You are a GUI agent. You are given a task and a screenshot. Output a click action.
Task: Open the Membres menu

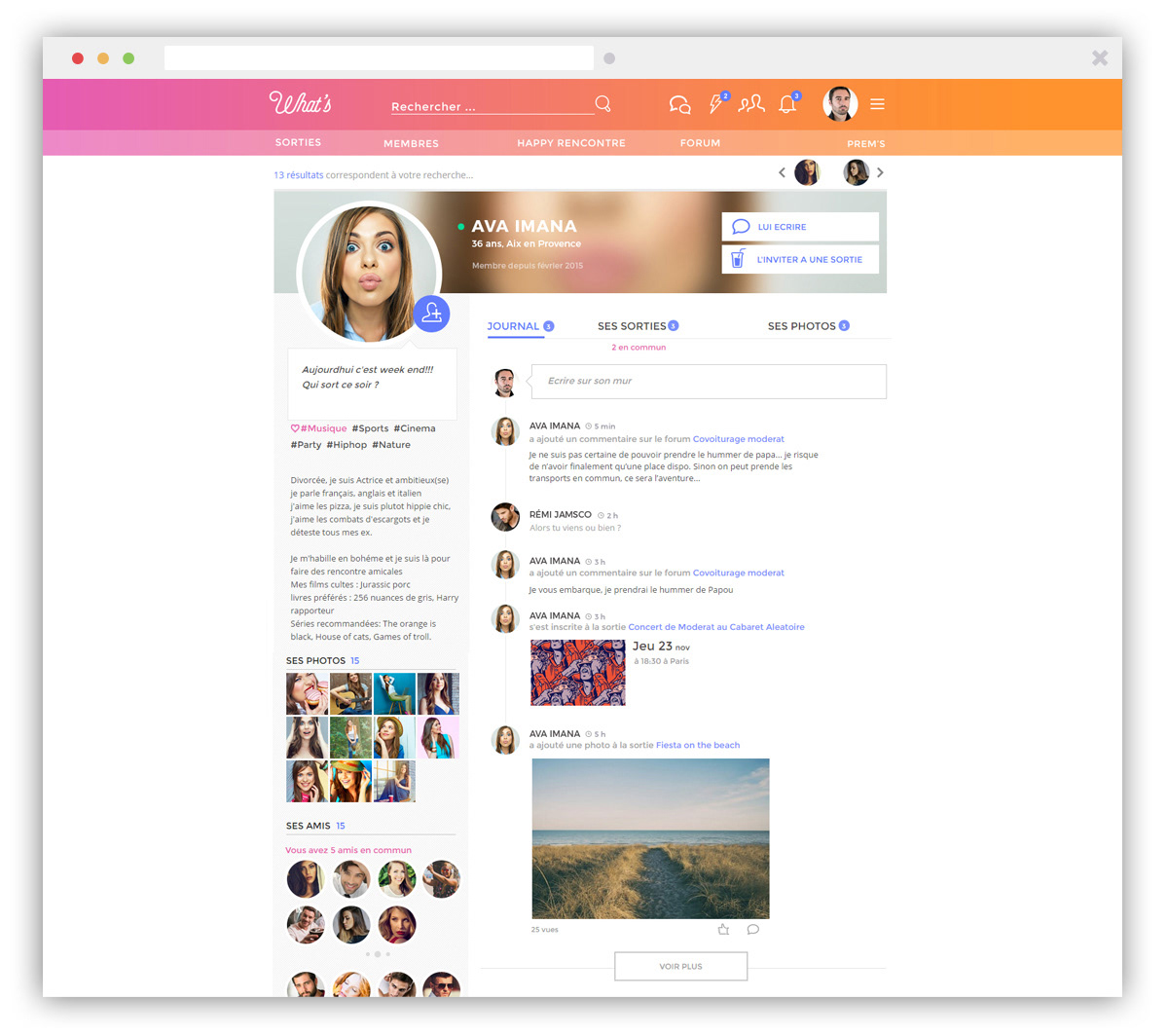click(411, 143)
